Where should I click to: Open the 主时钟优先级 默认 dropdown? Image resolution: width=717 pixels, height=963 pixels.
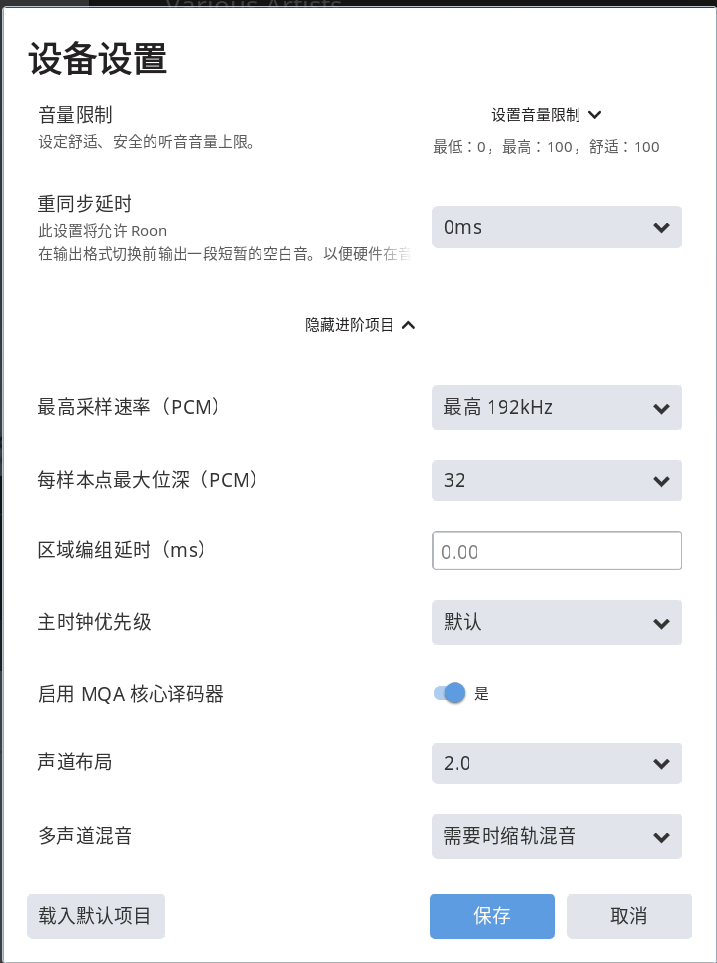coord(556,623)
